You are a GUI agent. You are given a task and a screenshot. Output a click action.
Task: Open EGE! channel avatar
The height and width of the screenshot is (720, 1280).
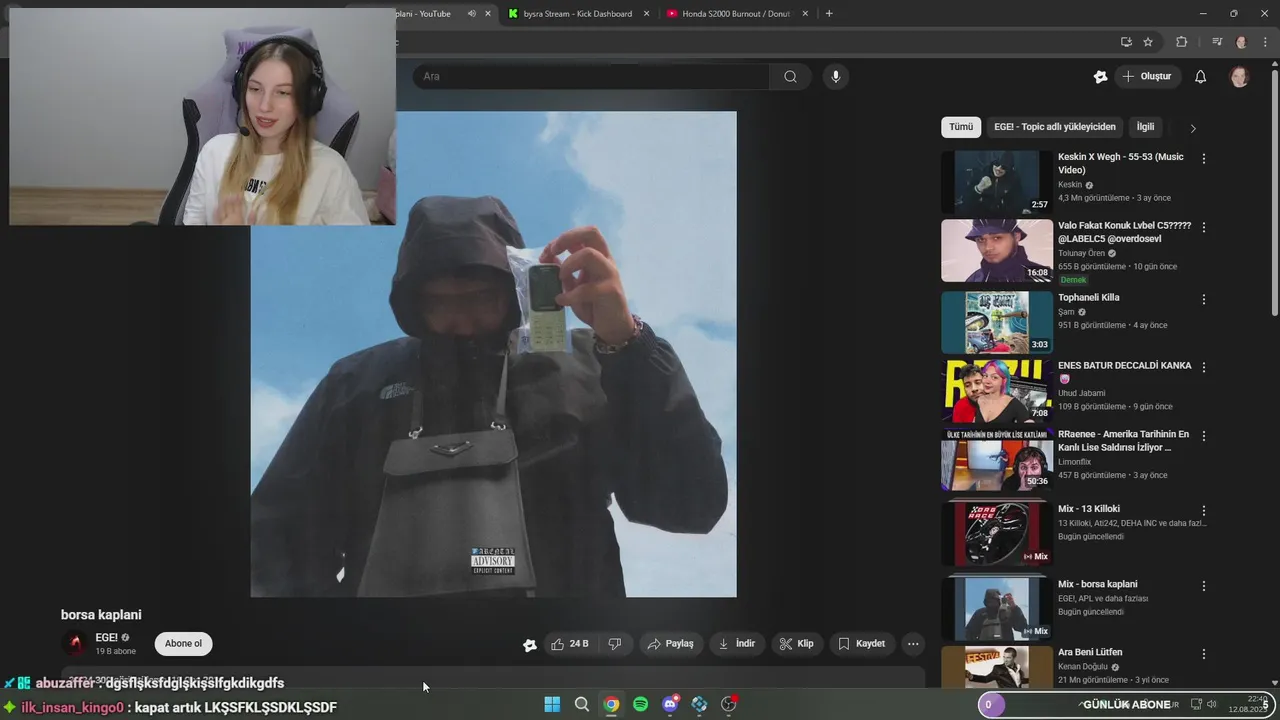click(75, 643)
